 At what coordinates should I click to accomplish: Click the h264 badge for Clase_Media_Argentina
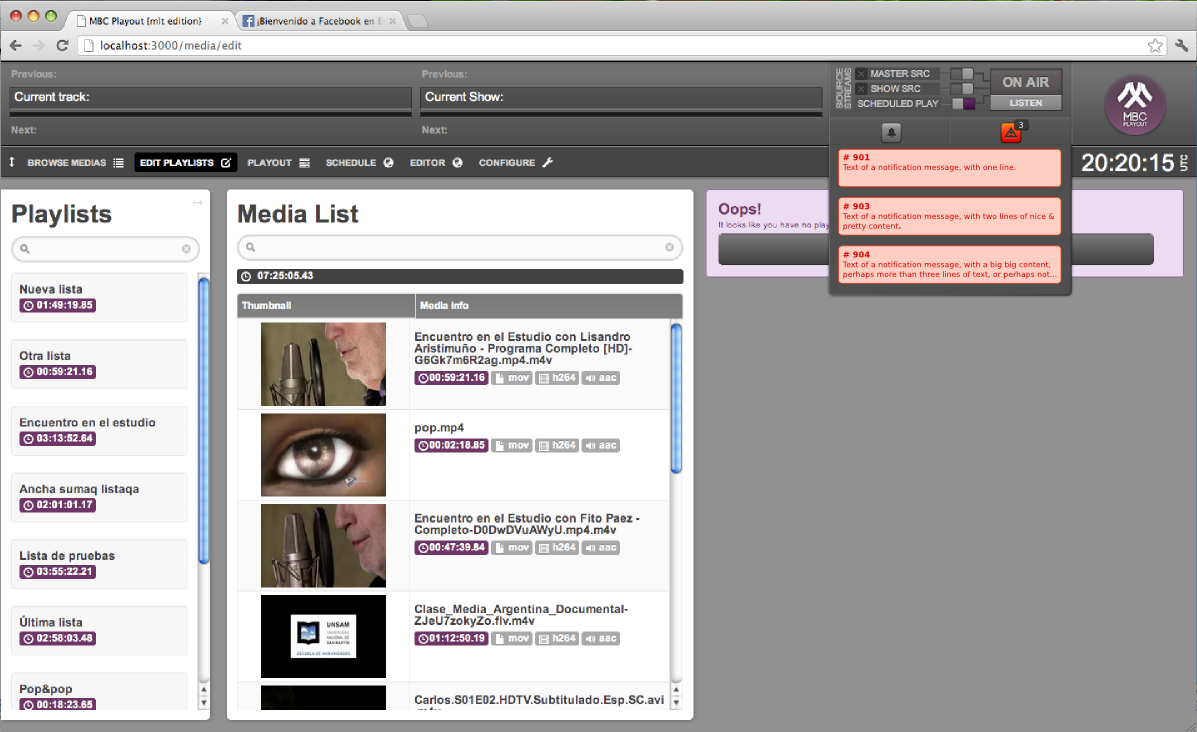tap(557, 638)
